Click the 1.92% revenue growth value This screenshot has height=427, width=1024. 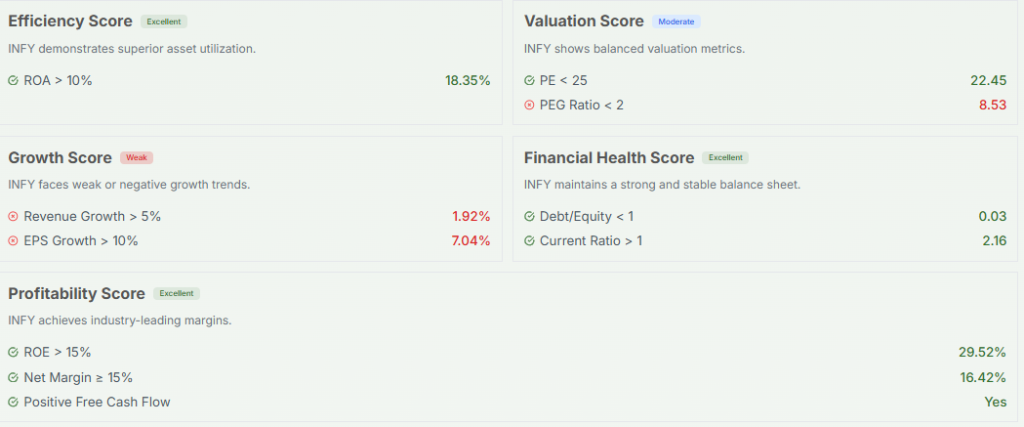click(471, 217)
